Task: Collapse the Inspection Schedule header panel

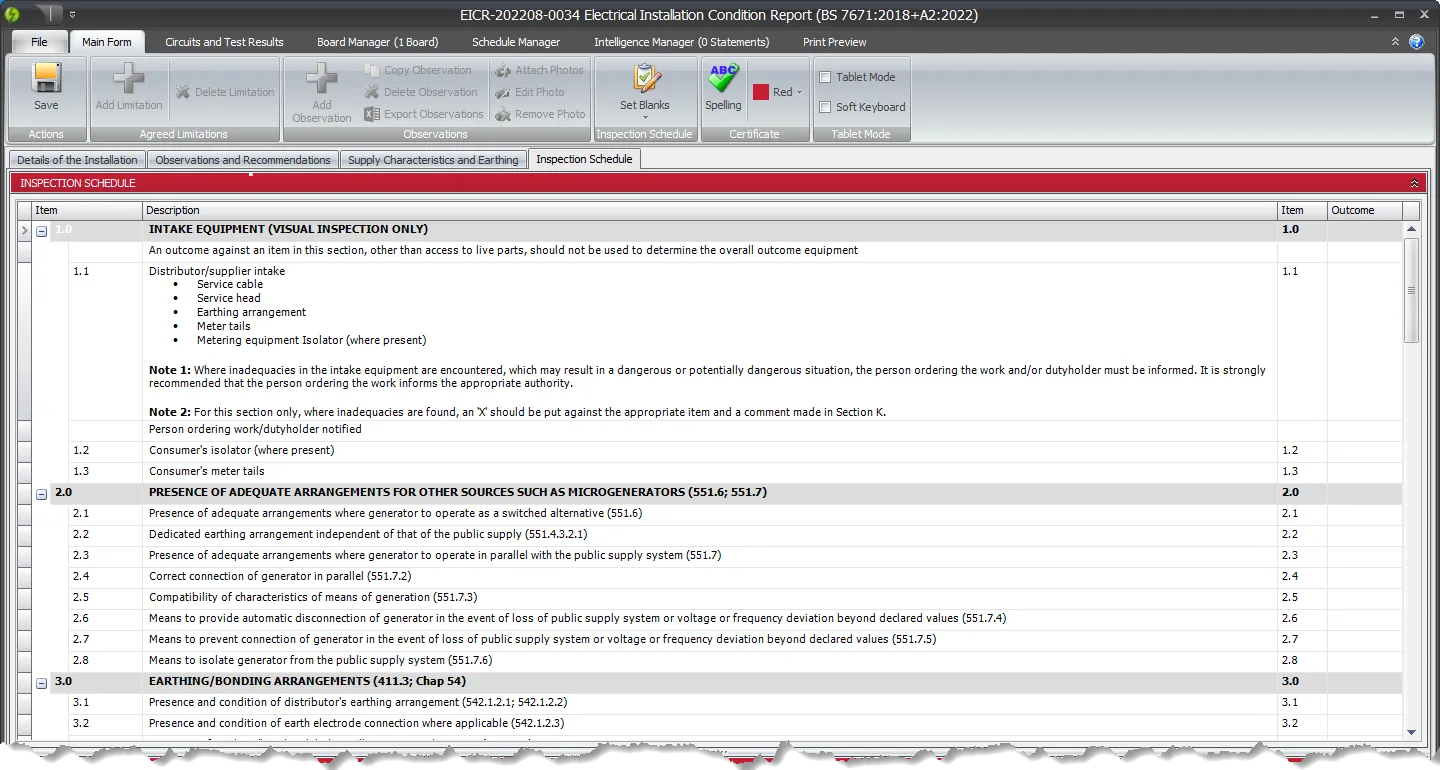Action: click(x=1413, y=183)
